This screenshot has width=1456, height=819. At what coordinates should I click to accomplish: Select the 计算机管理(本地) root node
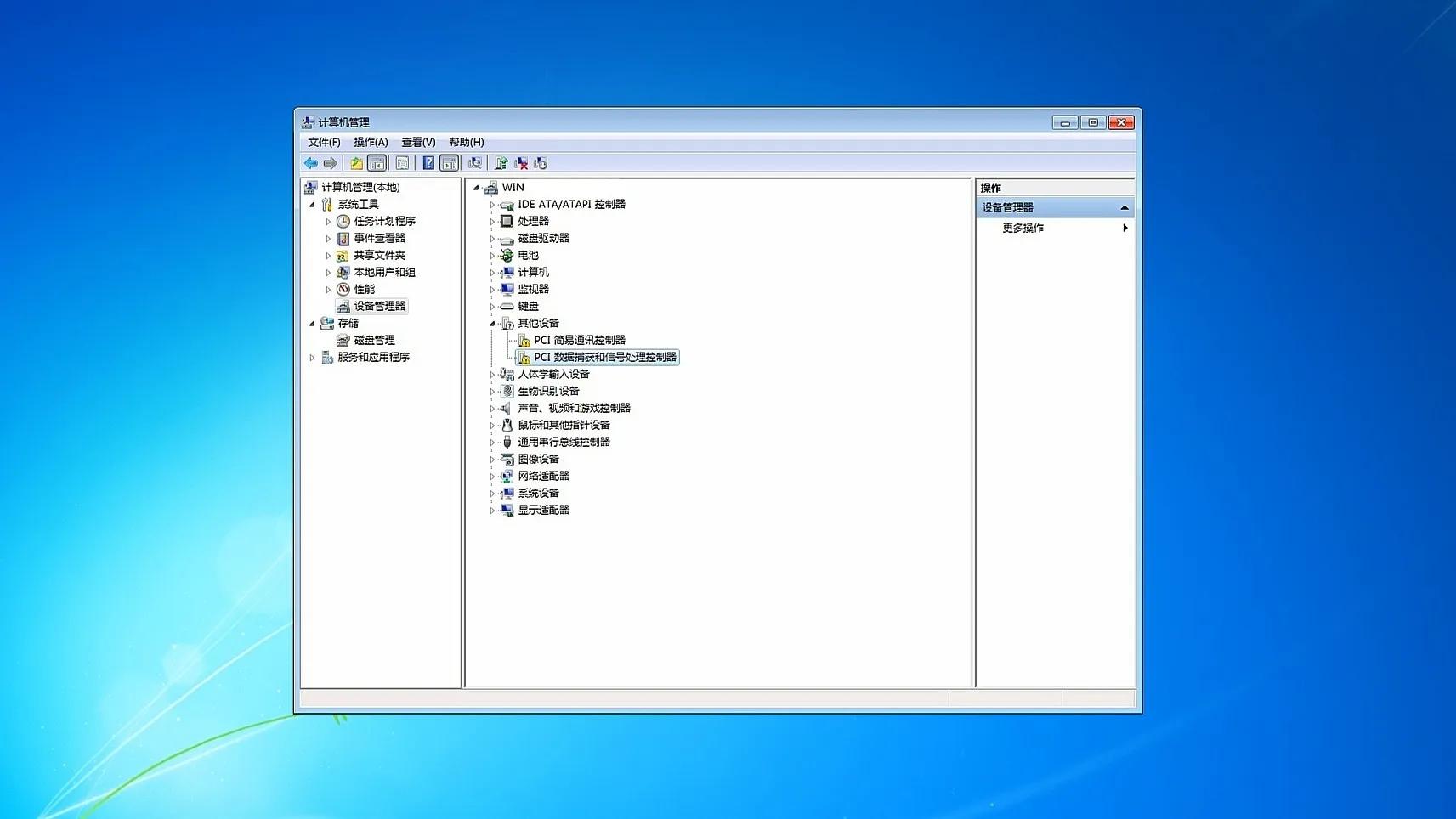pyautogui.click(x=360, y=187)
